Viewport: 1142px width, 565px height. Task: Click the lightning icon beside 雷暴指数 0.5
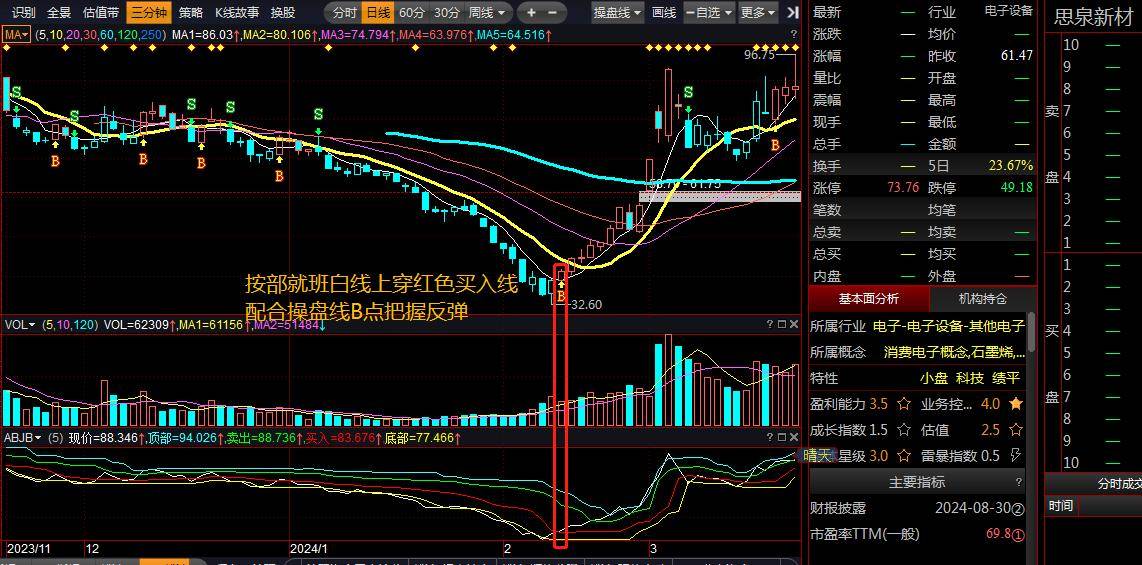(x=1016, y=457)
